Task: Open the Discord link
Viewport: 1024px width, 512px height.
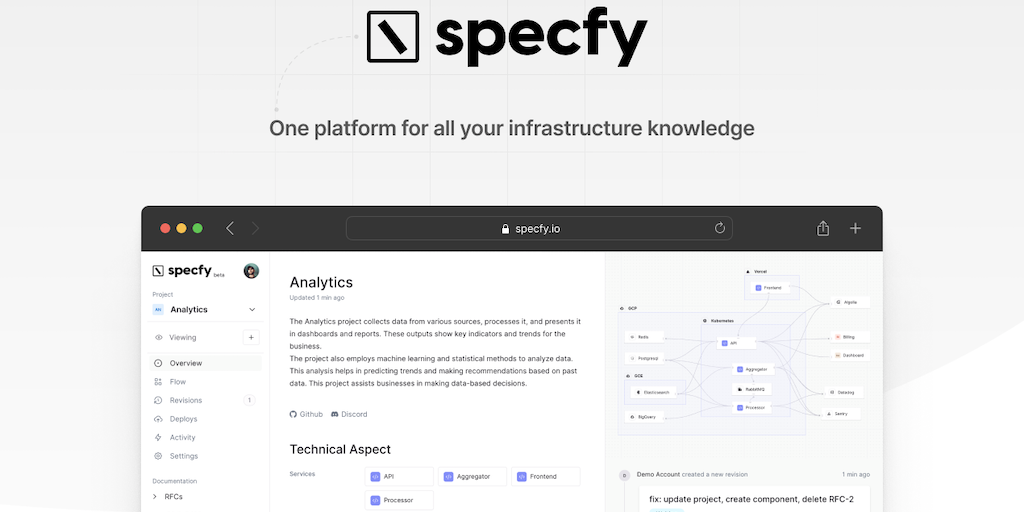Action: point(349,414)
